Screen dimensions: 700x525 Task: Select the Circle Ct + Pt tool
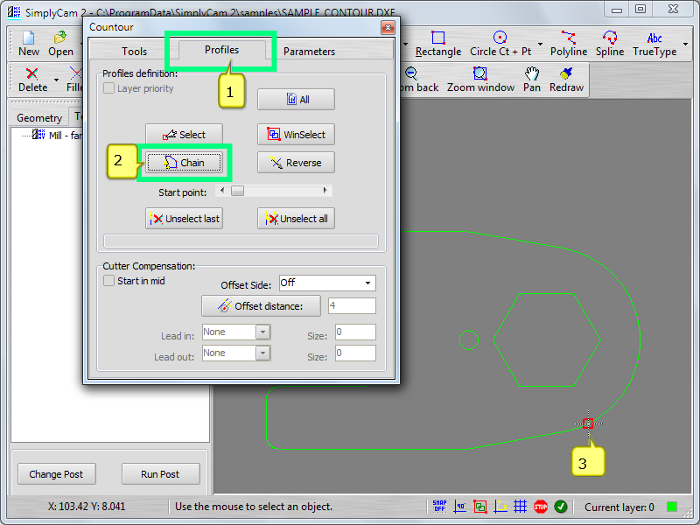[500, 44]
